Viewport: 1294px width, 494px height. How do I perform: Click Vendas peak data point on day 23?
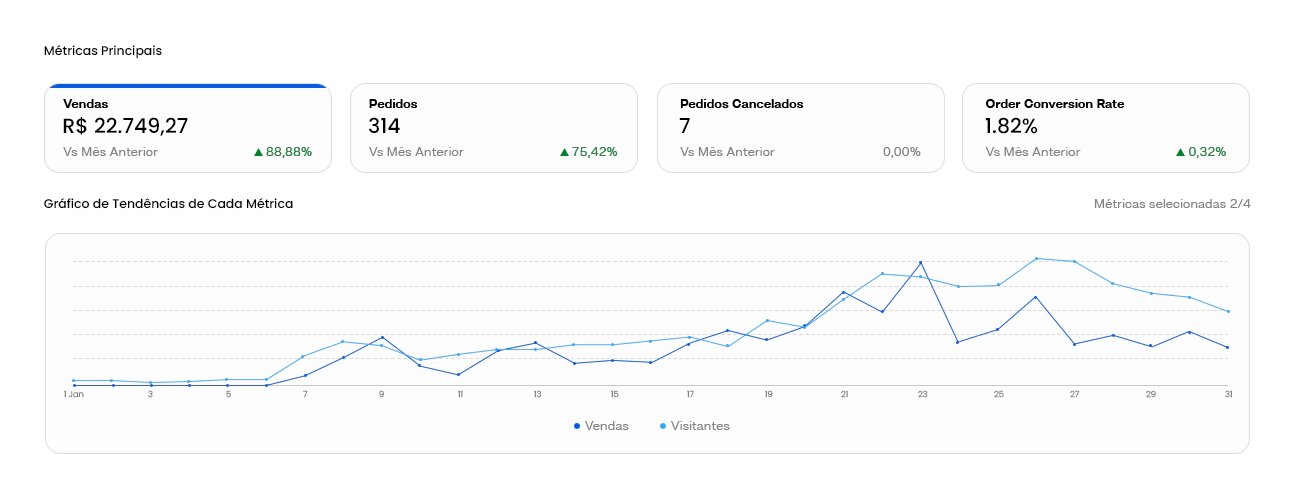pos(920,263)
